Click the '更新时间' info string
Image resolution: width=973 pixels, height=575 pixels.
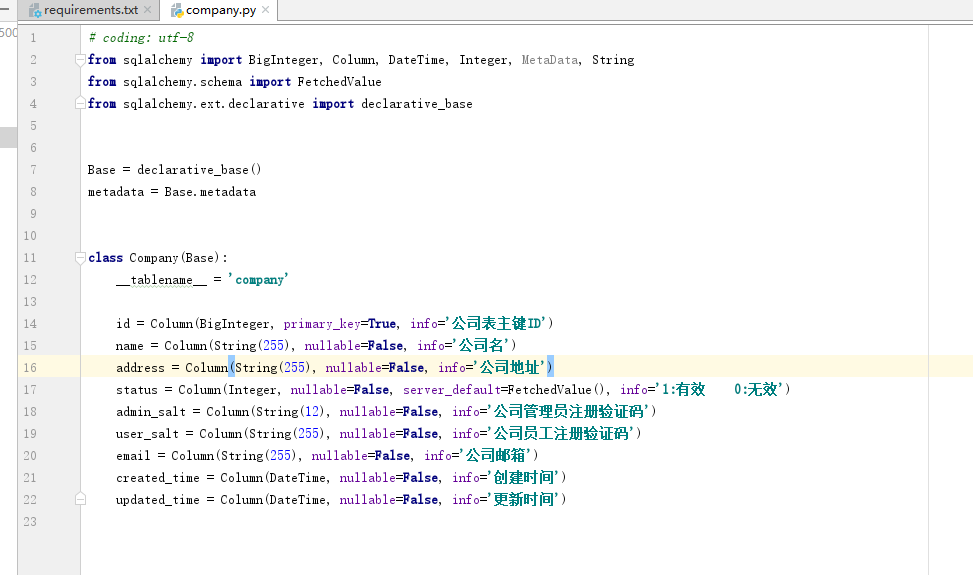point(524,499)
